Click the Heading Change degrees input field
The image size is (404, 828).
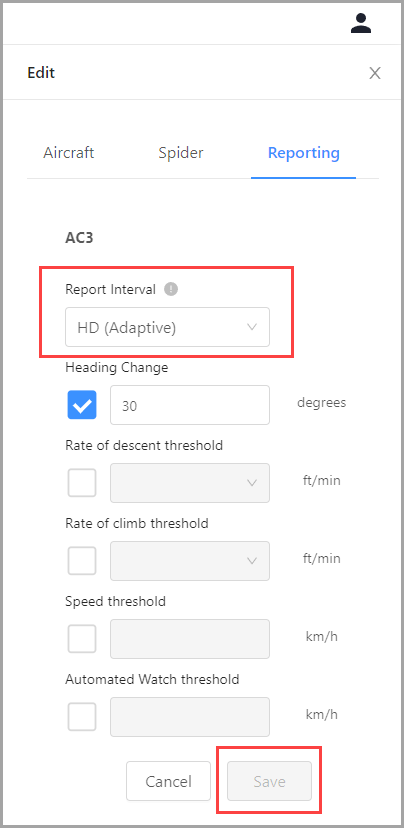pos(190,405)
